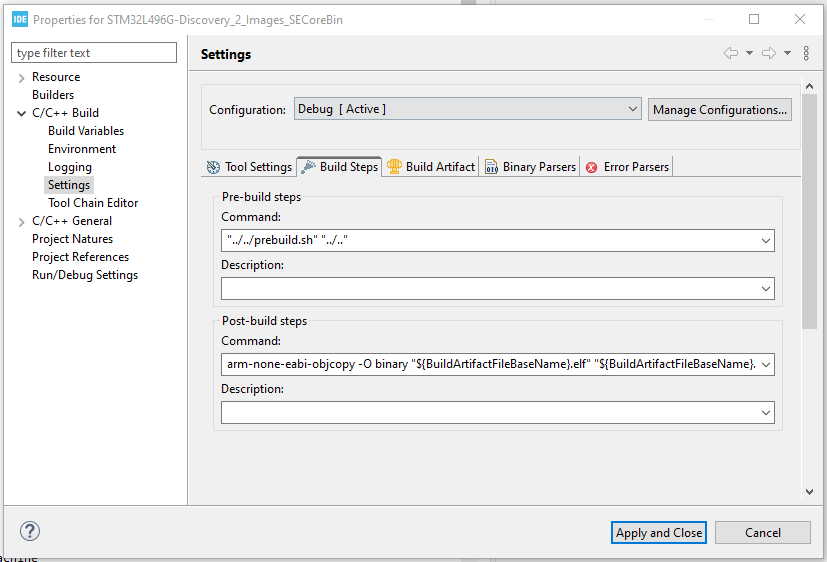The image size is (827, 562).
Task: Click the scrollbar up arrow
Action: pyautogui.click(x=810, y=86)
